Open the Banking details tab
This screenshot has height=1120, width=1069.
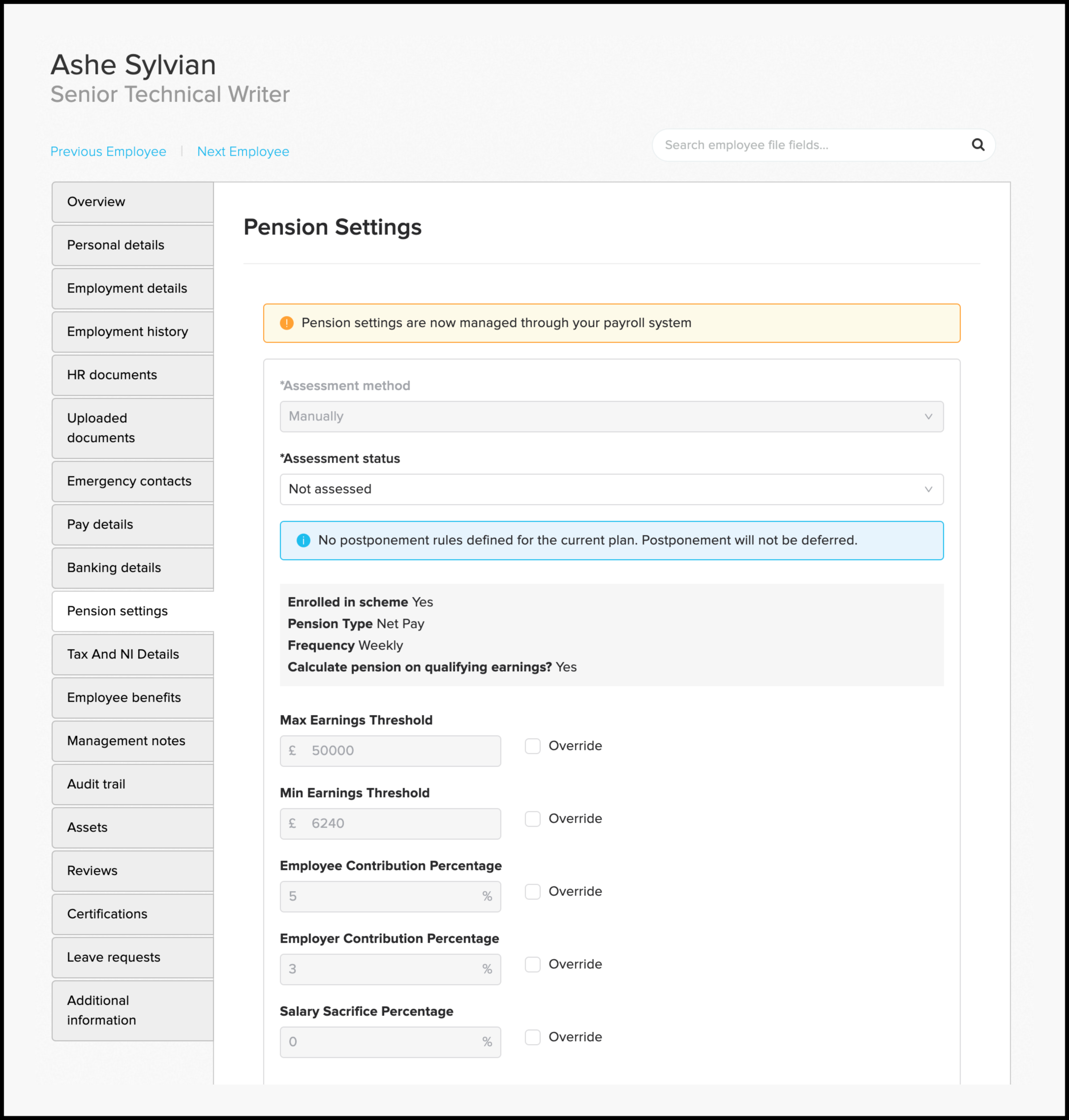coord(132,568)
